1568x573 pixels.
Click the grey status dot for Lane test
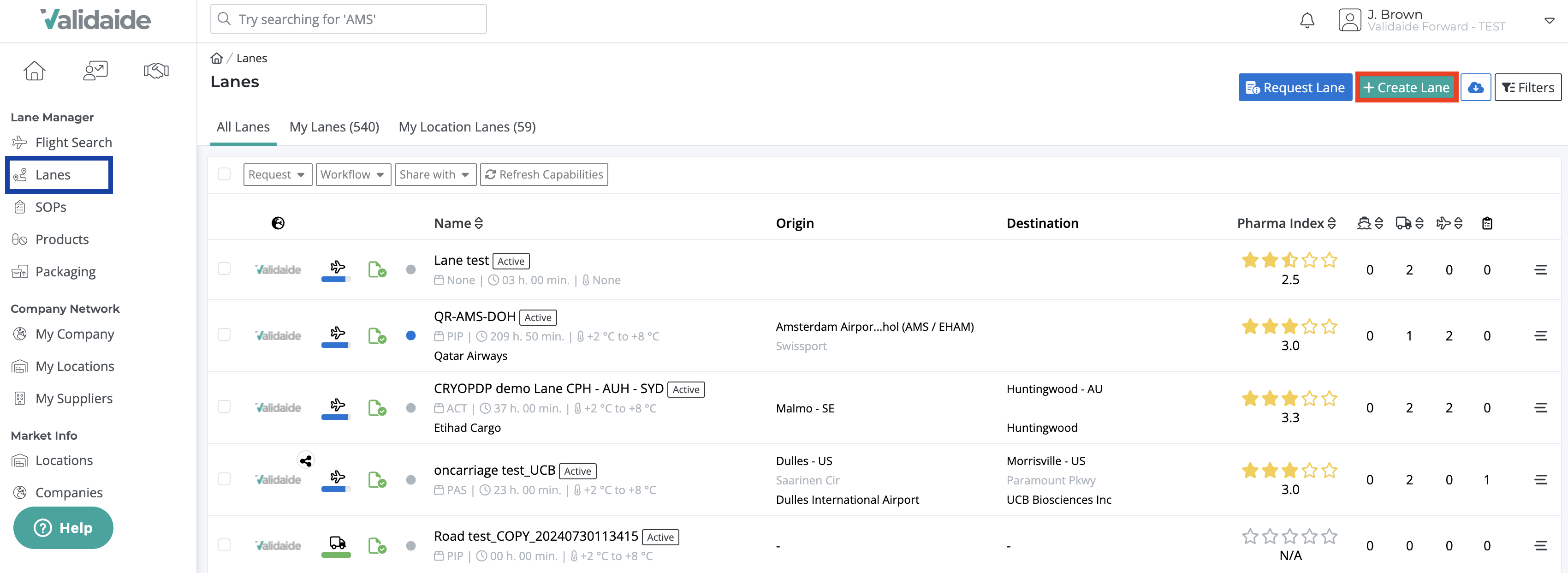(411, 270)
